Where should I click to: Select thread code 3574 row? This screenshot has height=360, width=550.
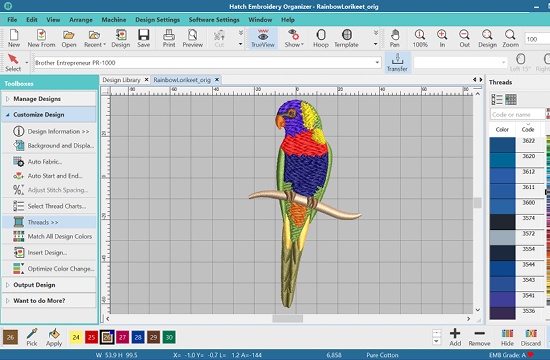[517, 222]
